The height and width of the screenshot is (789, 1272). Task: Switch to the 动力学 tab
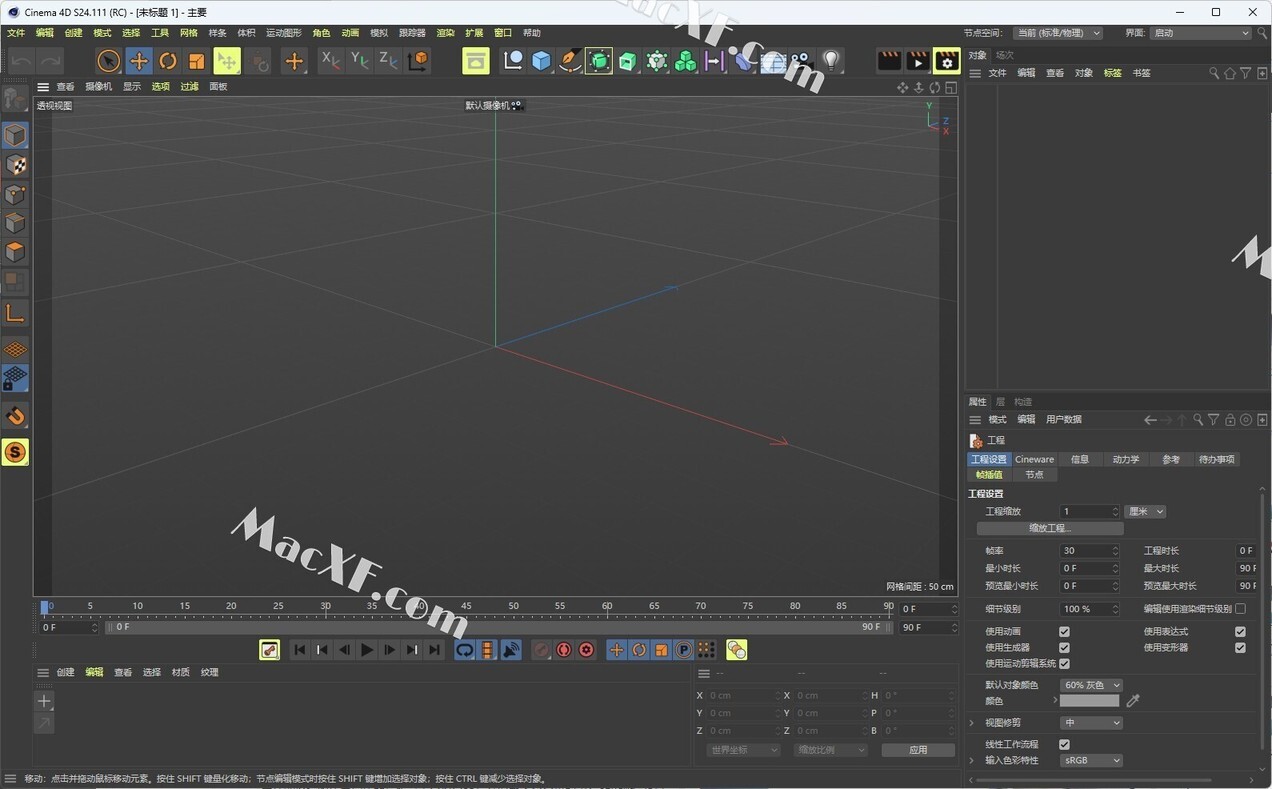tap(1125, 460)
